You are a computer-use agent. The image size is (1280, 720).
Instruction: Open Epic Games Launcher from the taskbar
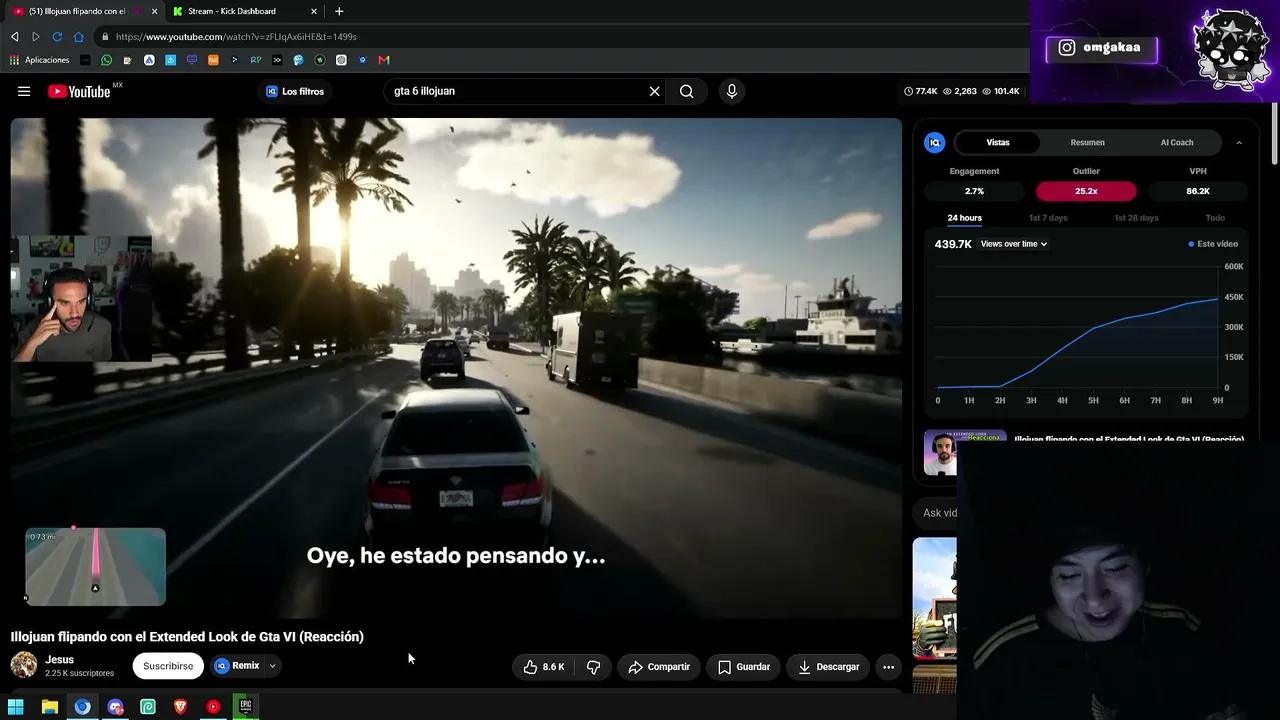[246, 707]
